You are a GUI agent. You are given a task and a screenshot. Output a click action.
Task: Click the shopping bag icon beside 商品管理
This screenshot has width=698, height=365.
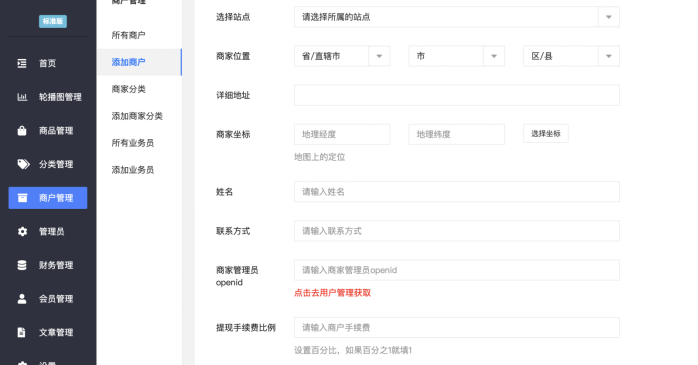pos(22,130)
